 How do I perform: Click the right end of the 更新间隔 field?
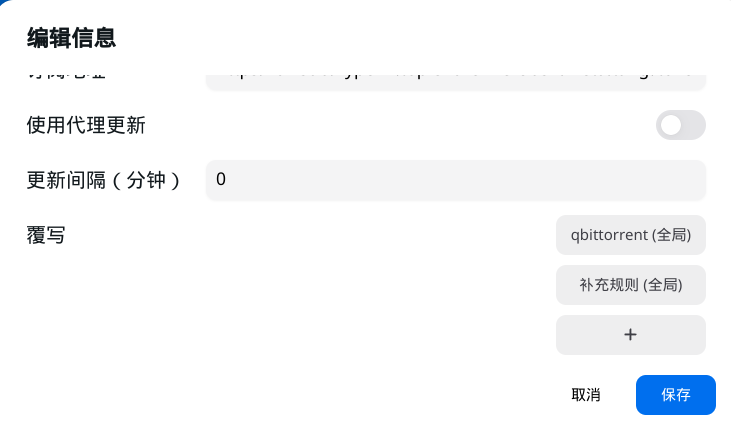(690, 180)
